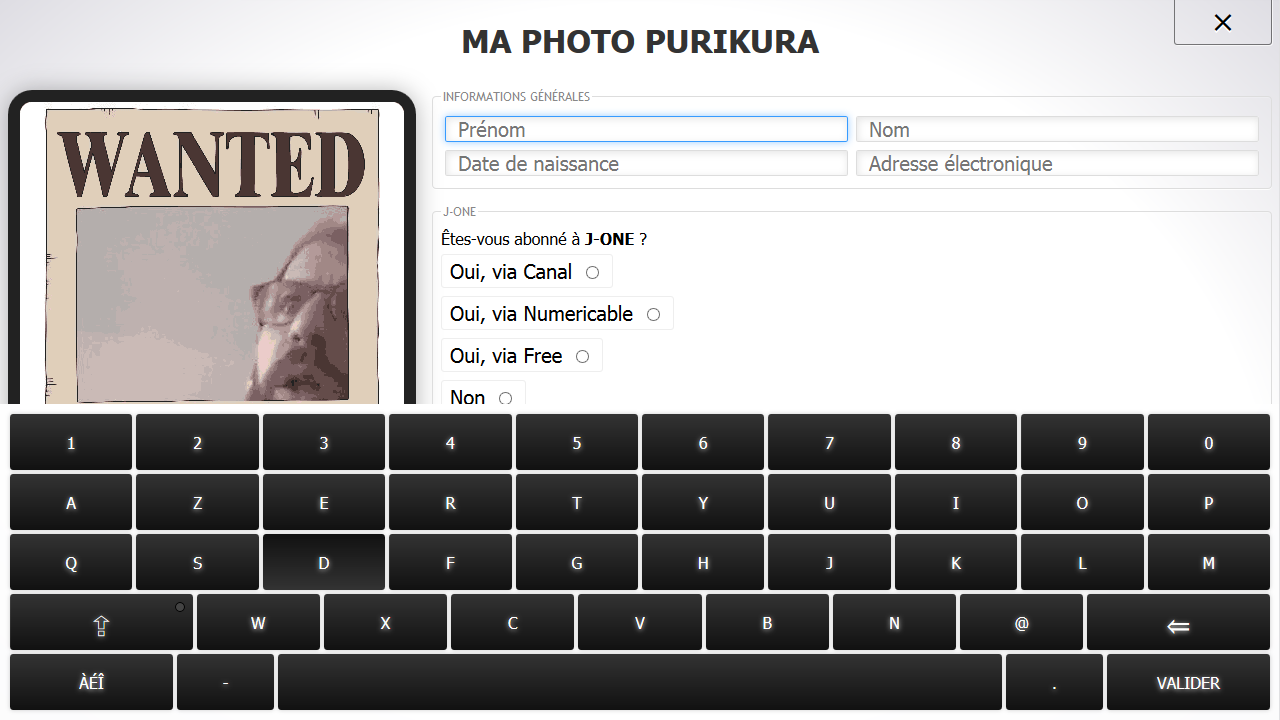Focus the Prénom input field

646,129
